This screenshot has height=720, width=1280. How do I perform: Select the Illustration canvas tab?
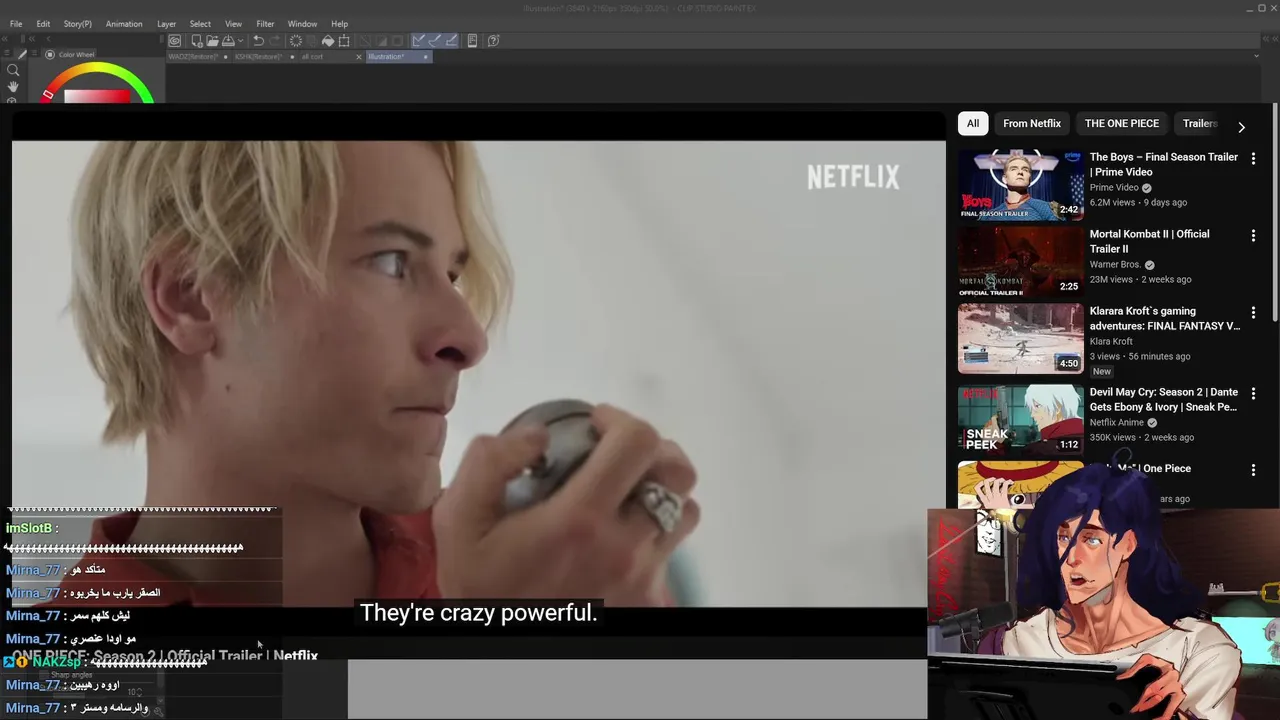[399, 57]
